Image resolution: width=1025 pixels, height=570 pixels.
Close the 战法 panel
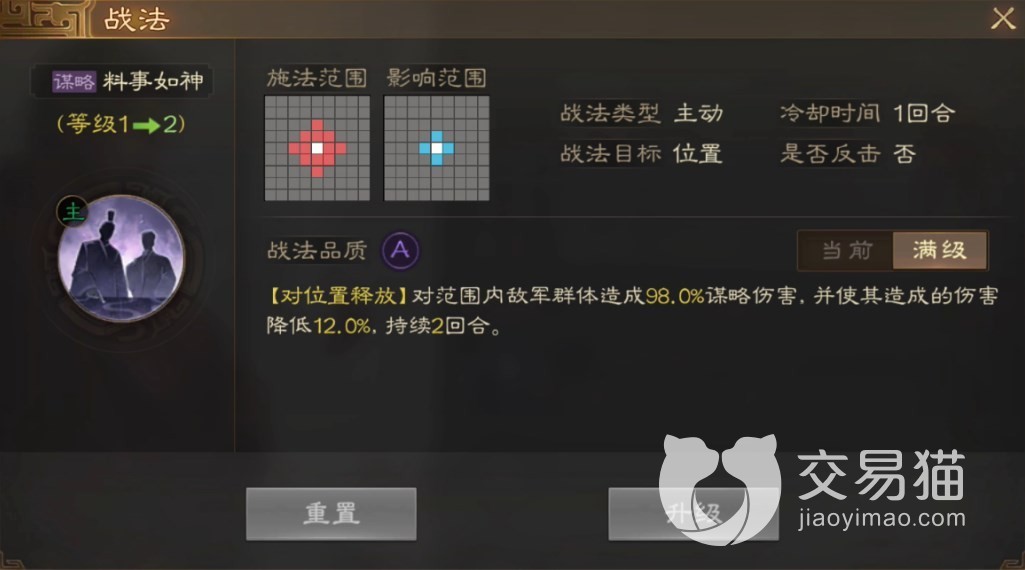point(1002,18)
